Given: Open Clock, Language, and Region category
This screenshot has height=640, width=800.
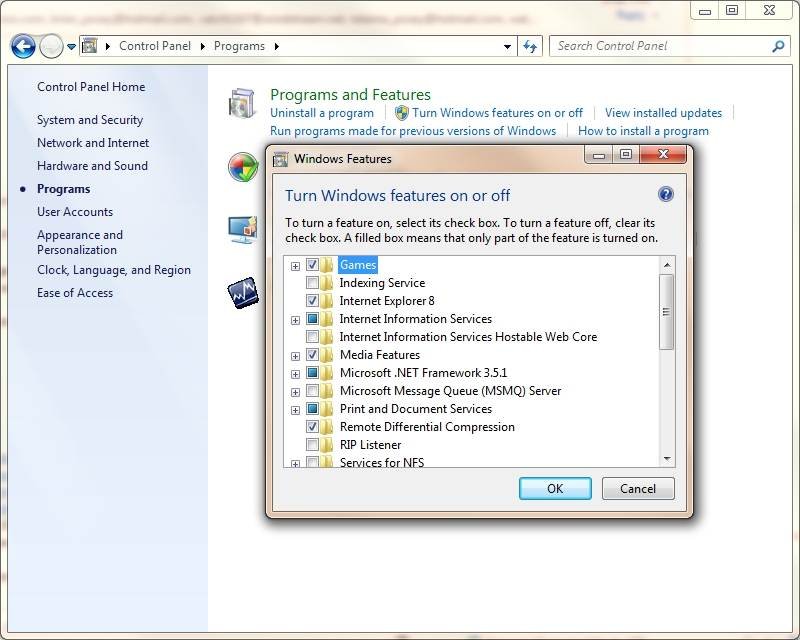Looking at the screenshot, I should tap(114, 269).
